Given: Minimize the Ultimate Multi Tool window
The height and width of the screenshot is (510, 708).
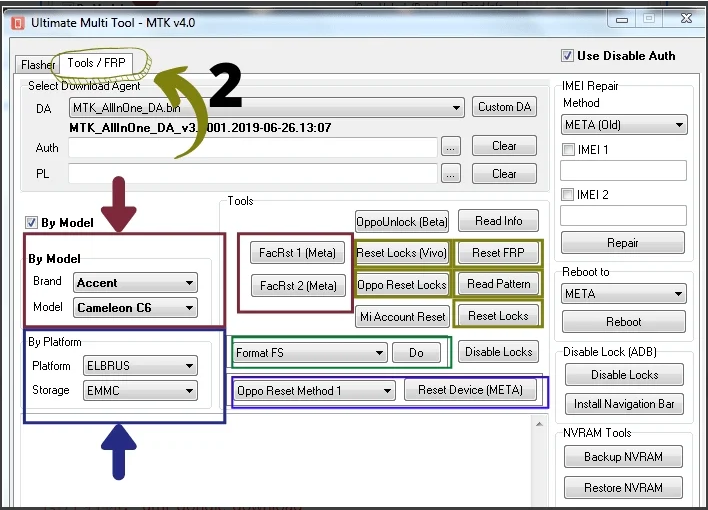Looking at the screenshot, I should (622, 19).
